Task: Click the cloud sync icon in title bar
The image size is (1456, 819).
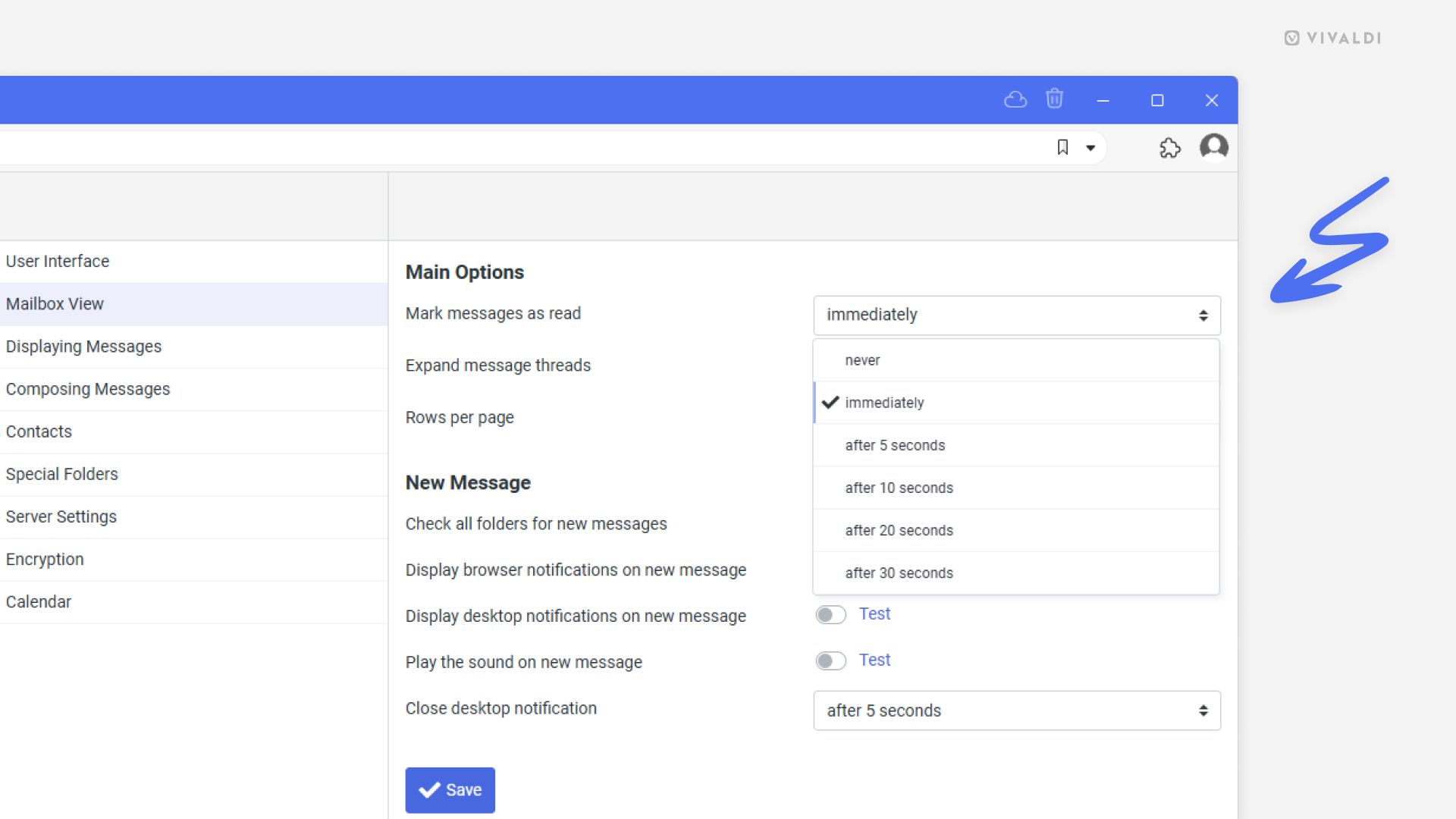Action: [x=1015, y=99]
